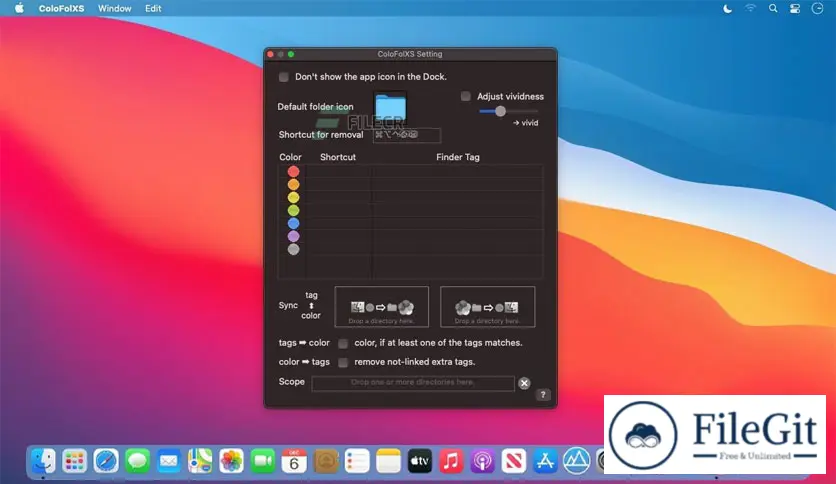Click the default blue folder icon

tap(390, 108)
